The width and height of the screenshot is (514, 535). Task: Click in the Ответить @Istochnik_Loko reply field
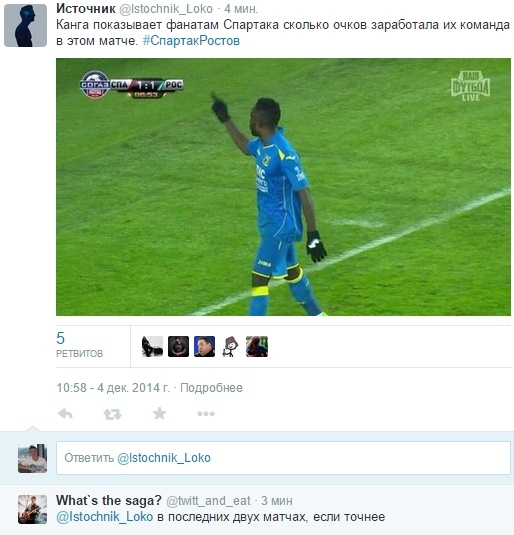[x=283, y=458]
